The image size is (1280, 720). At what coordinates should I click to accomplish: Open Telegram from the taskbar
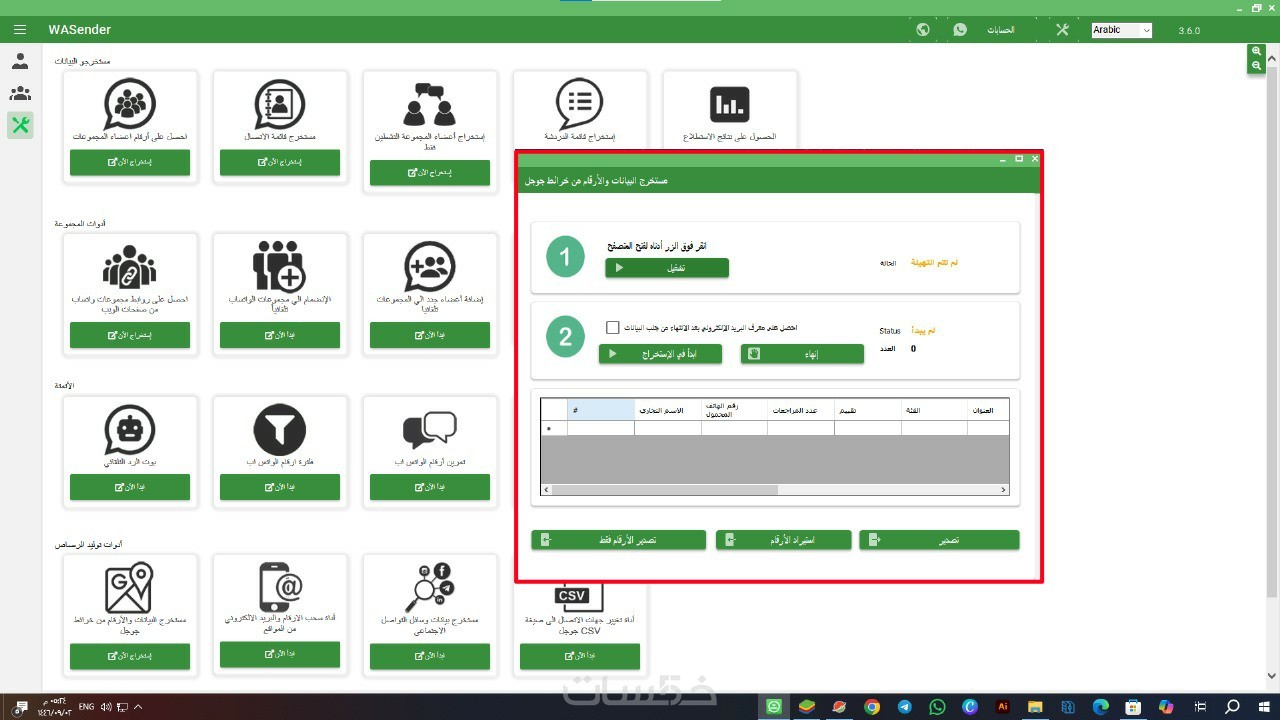(x=905, y=707)
